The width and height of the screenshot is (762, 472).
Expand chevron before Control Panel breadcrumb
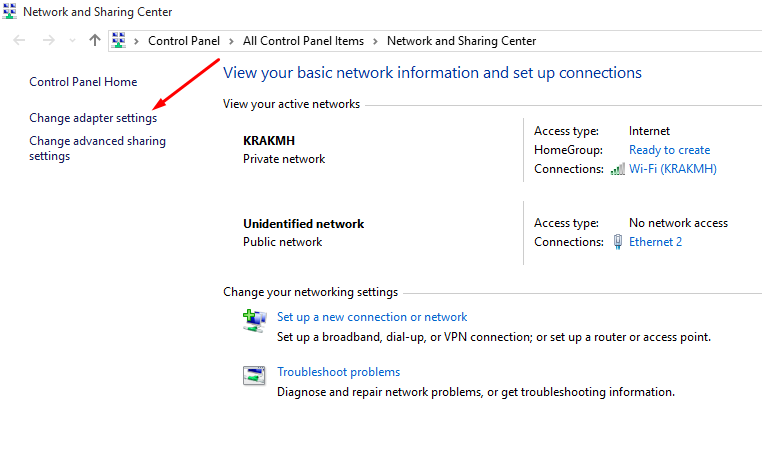[137, 41]
